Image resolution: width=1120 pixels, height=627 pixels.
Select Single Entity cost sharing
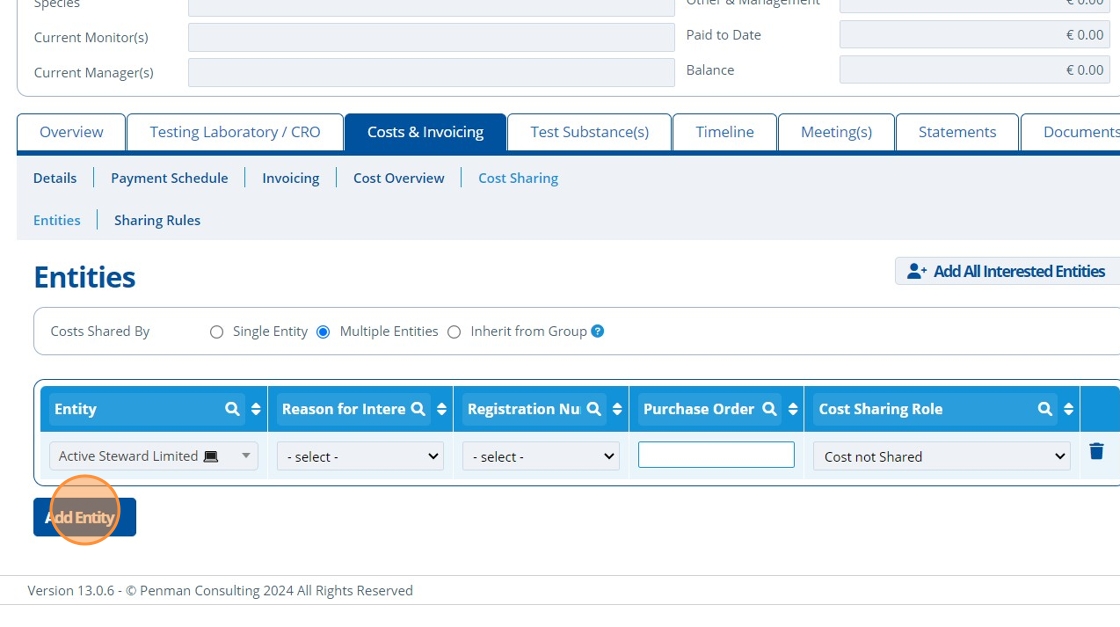(216, 332)
